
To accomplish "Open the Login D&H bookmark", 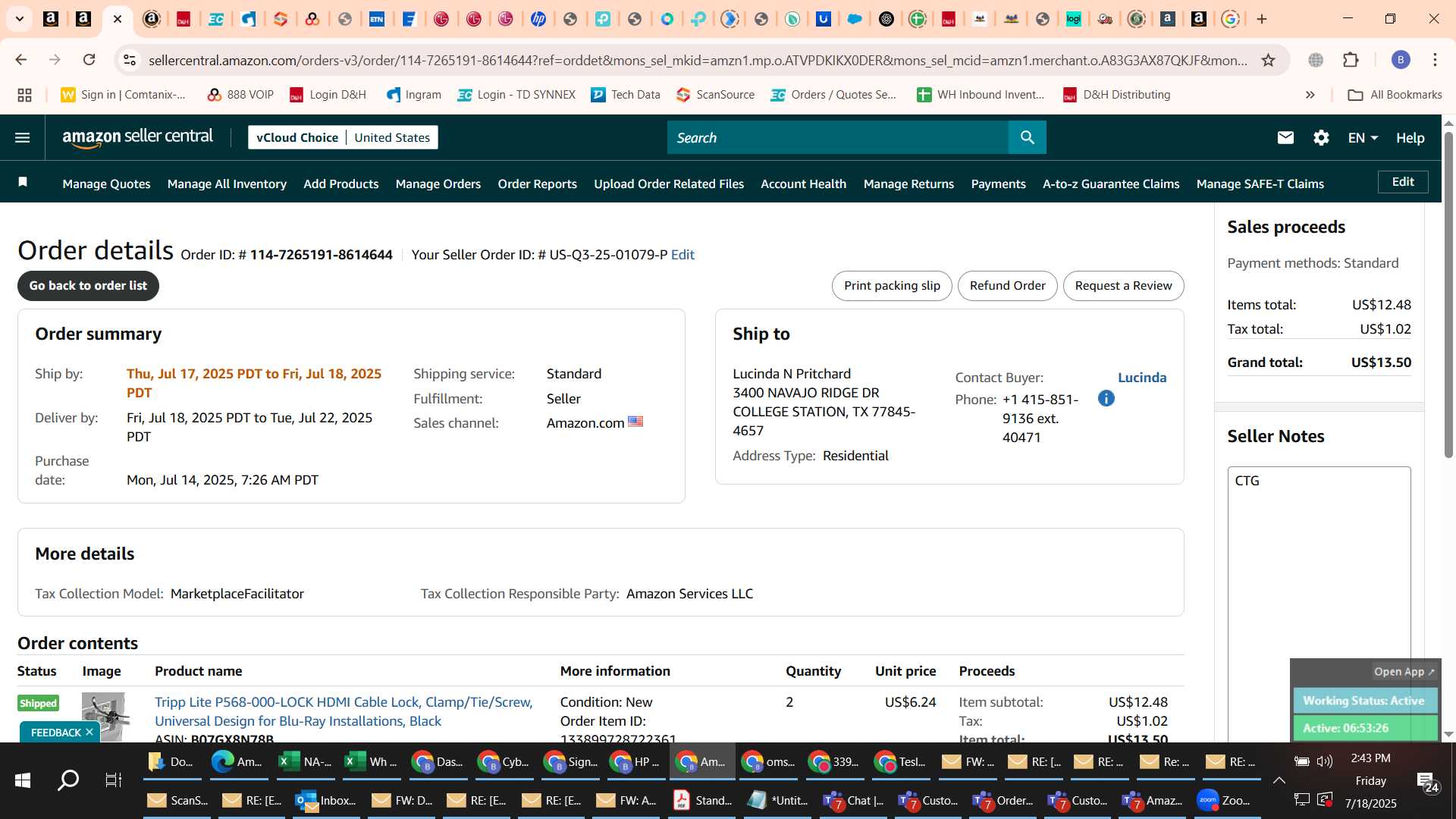I will pyautogui.click(x=328, y=95).
